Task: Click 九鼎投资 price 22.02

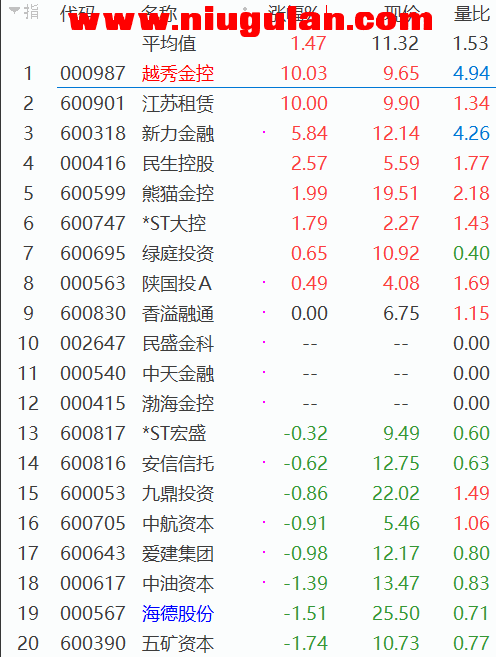Action: pos(396,494)
